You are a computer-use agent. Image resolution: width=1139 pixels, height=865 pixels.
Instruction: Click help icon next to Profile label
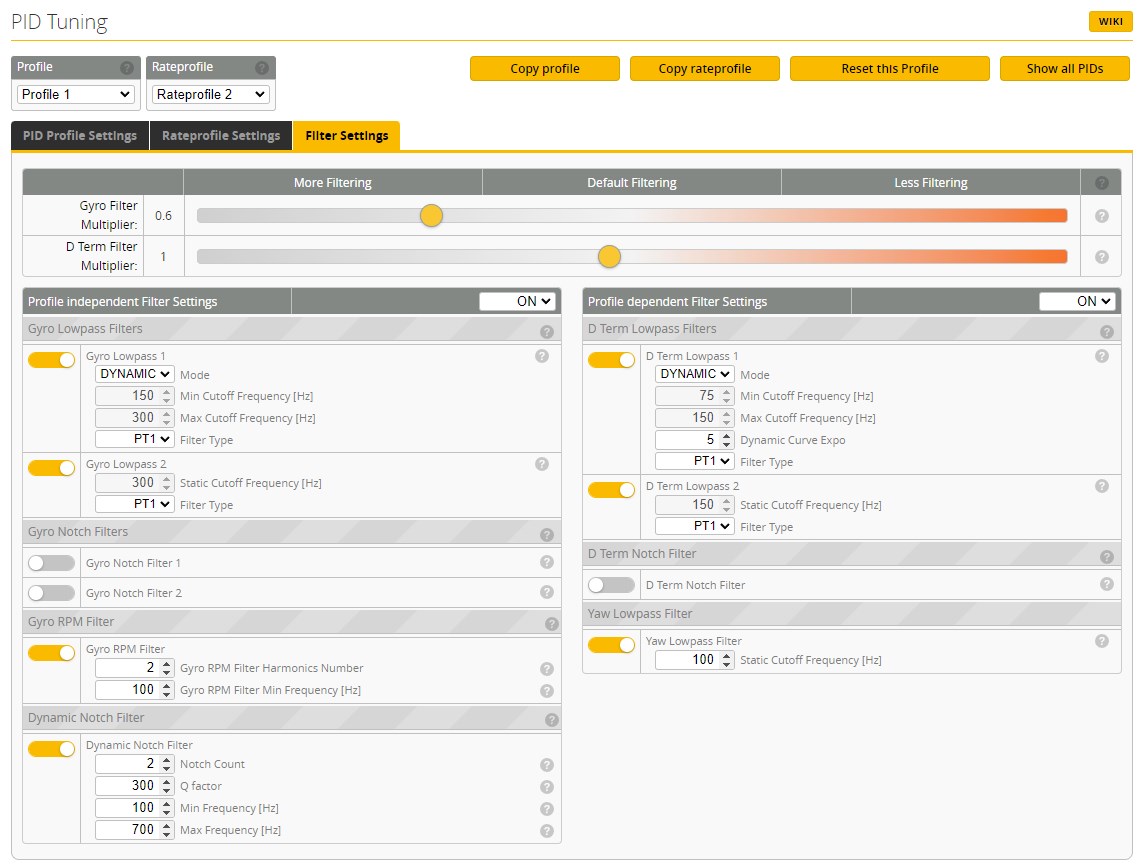[127, 68]
